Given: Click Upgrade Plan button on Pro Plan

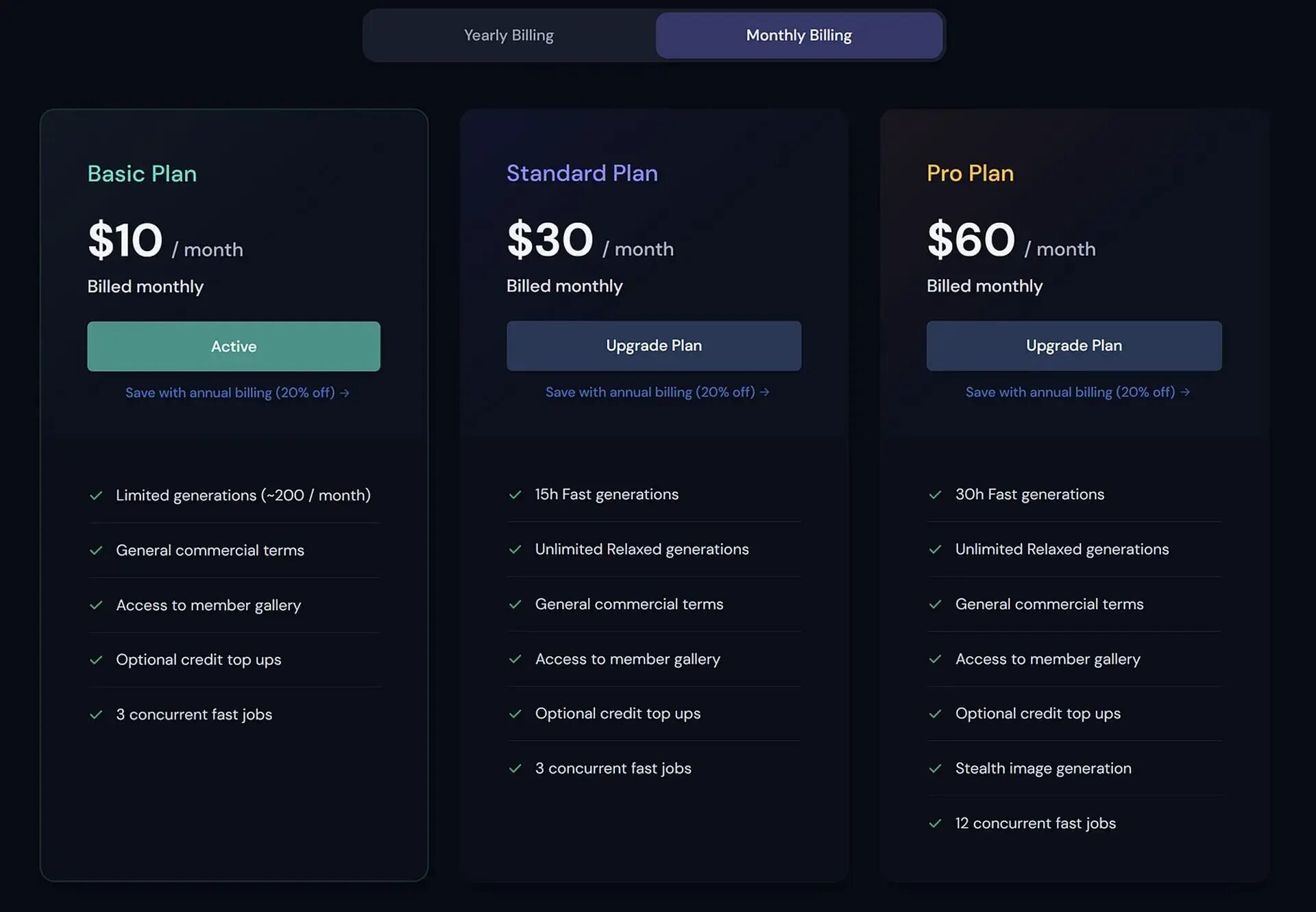Looking at the screenshot, I should pyautogui.click(x=1074, y=345).
